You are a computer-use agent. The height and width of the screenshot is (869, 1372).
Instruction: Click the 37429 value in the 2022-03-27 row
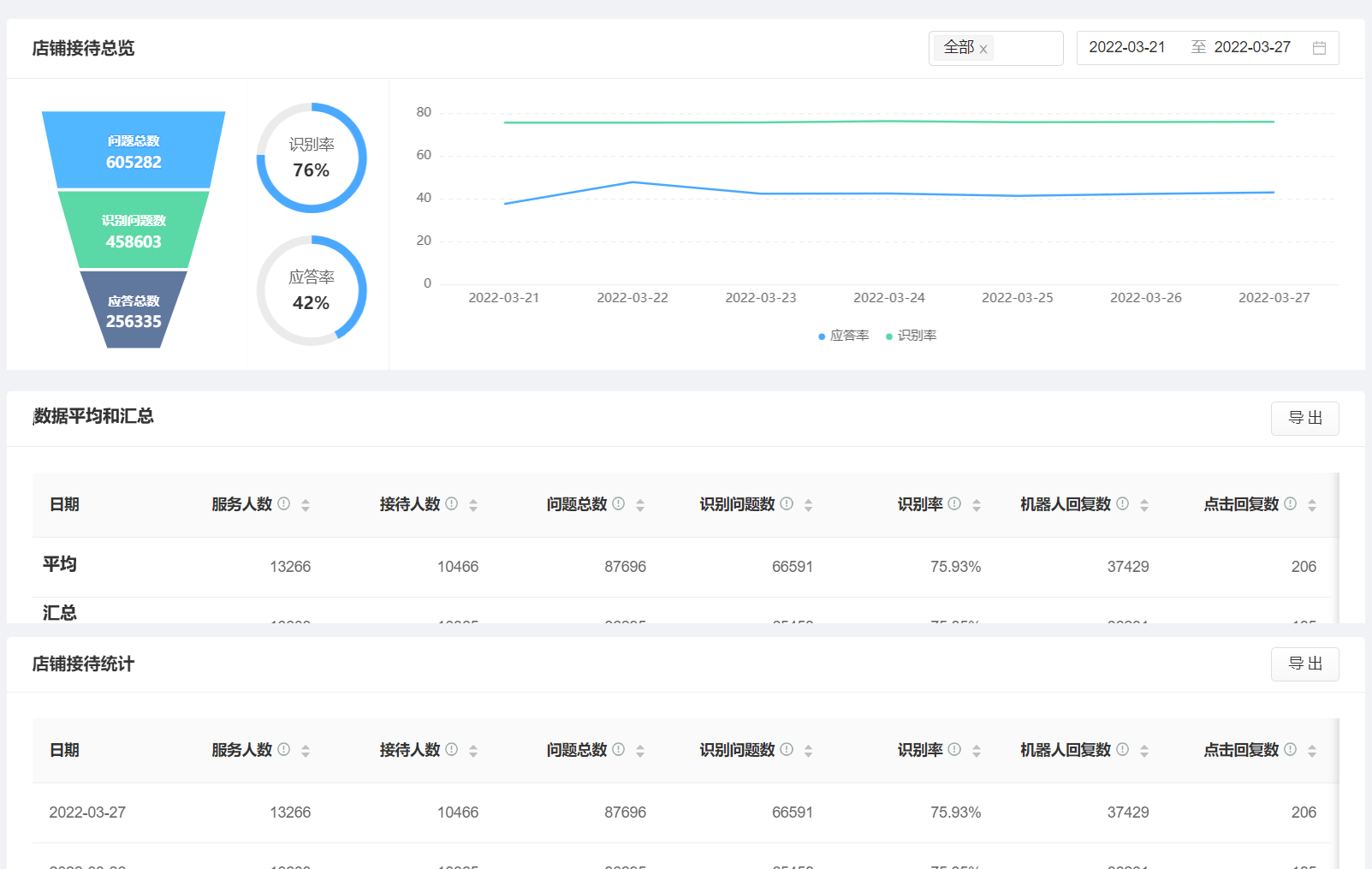click(1128, 812)
